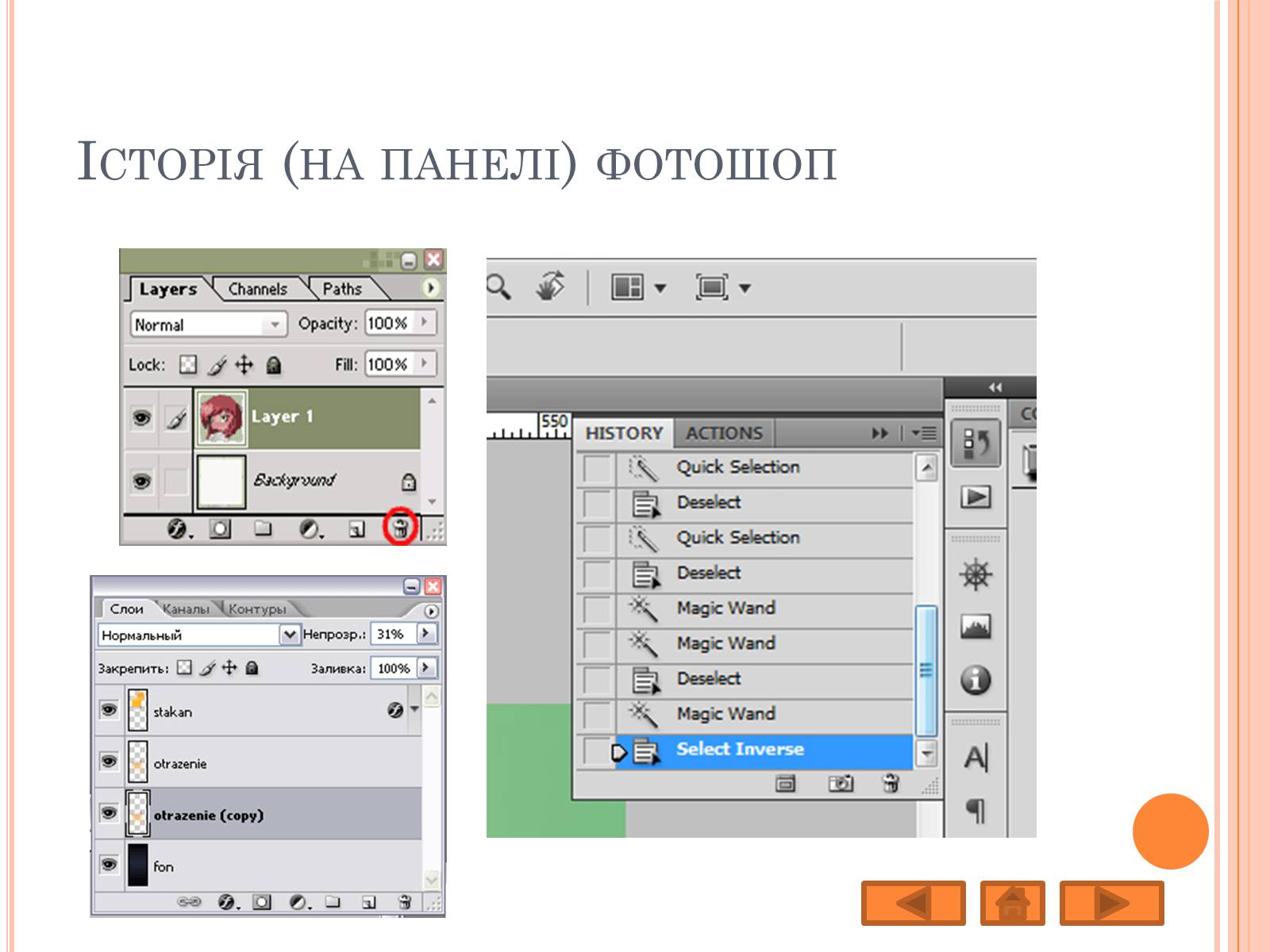
Task: Open History panel flyout menu
Action: [x=924, y=433]
